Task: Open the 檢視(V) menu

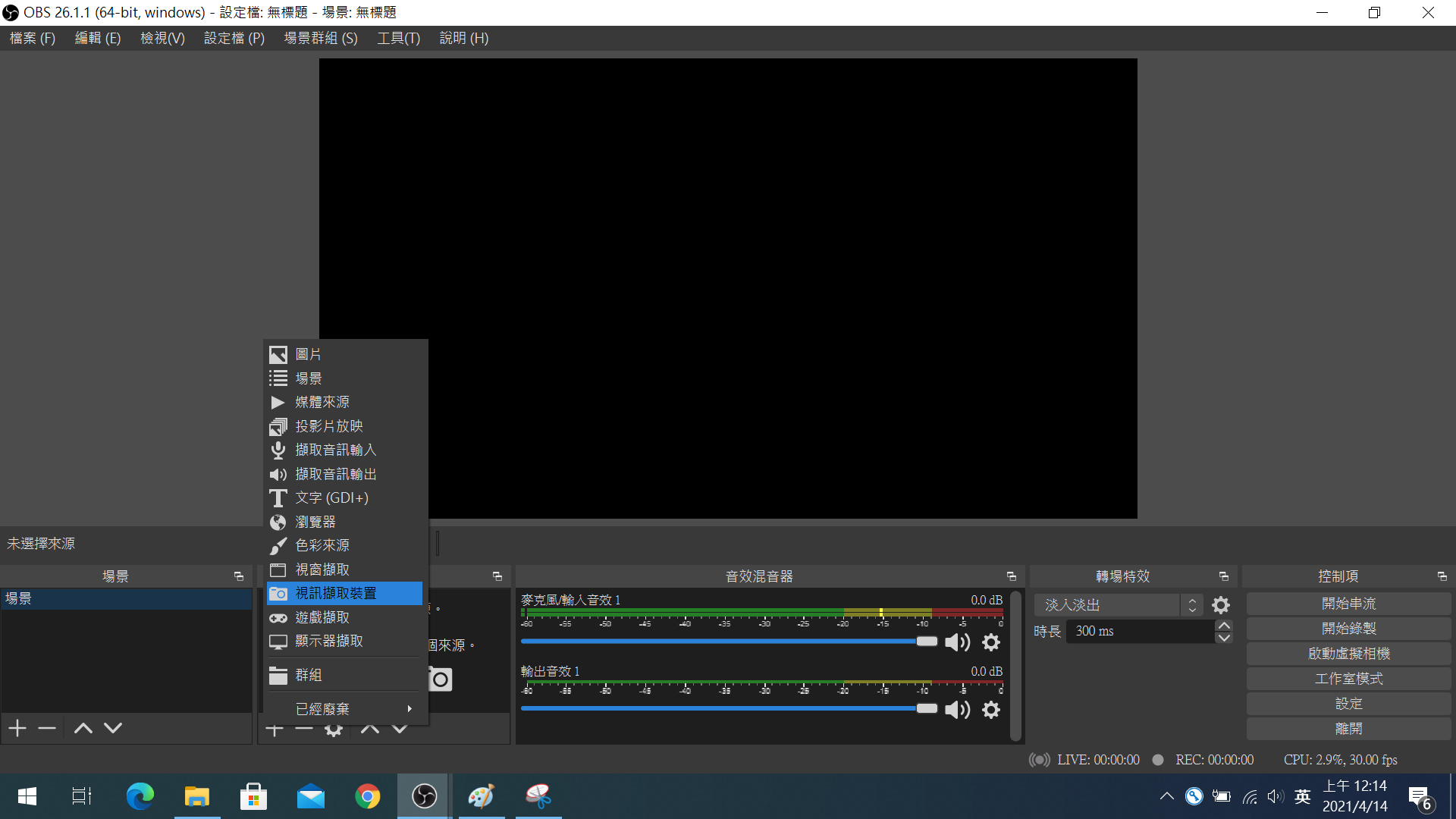Action: (162, 38)
